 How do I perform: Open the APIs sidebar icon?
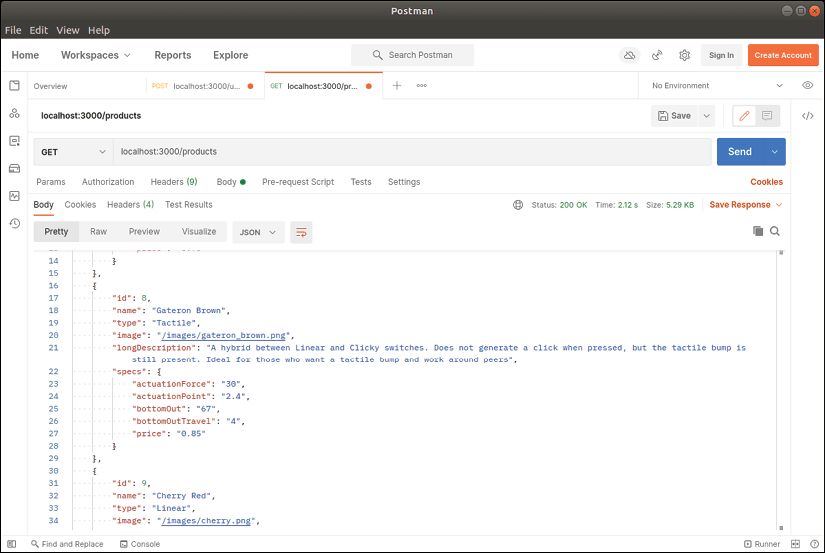[14, 113]
